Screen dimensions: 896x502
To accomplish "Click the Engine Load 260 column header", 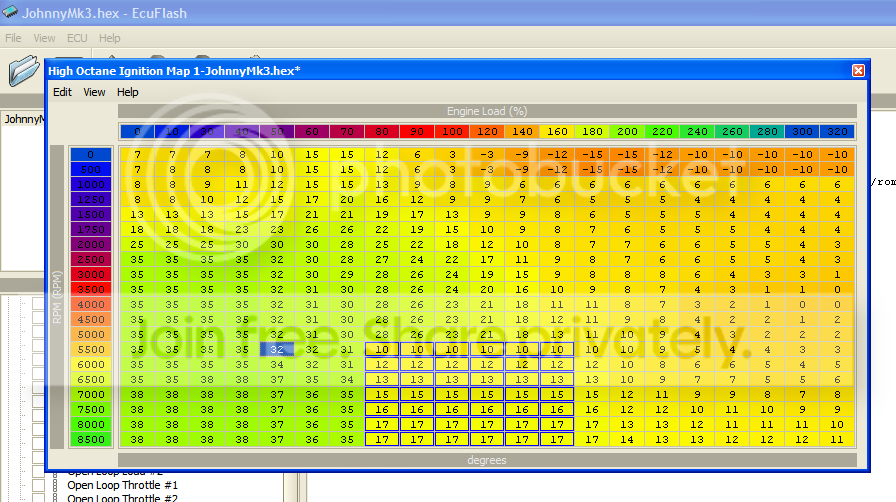I will coord(732,132).
